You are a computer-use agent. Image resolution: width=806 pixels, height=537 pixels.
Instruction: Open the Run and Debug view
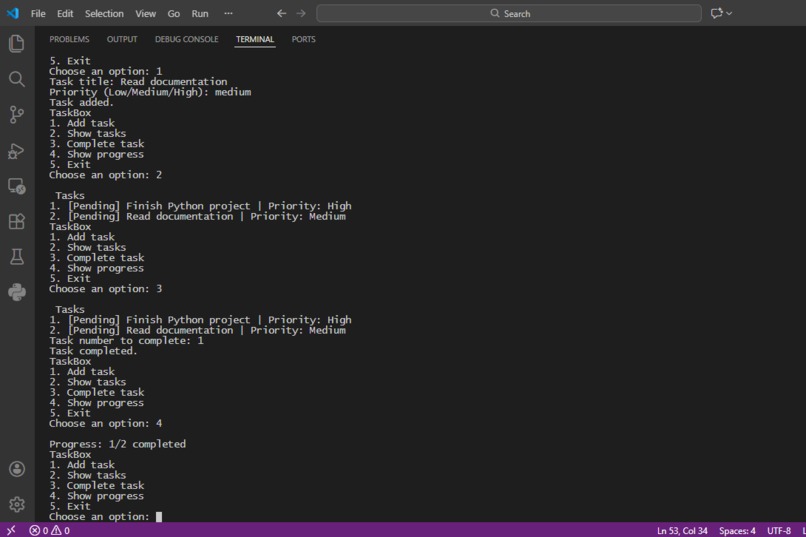(x=16, y=151)
